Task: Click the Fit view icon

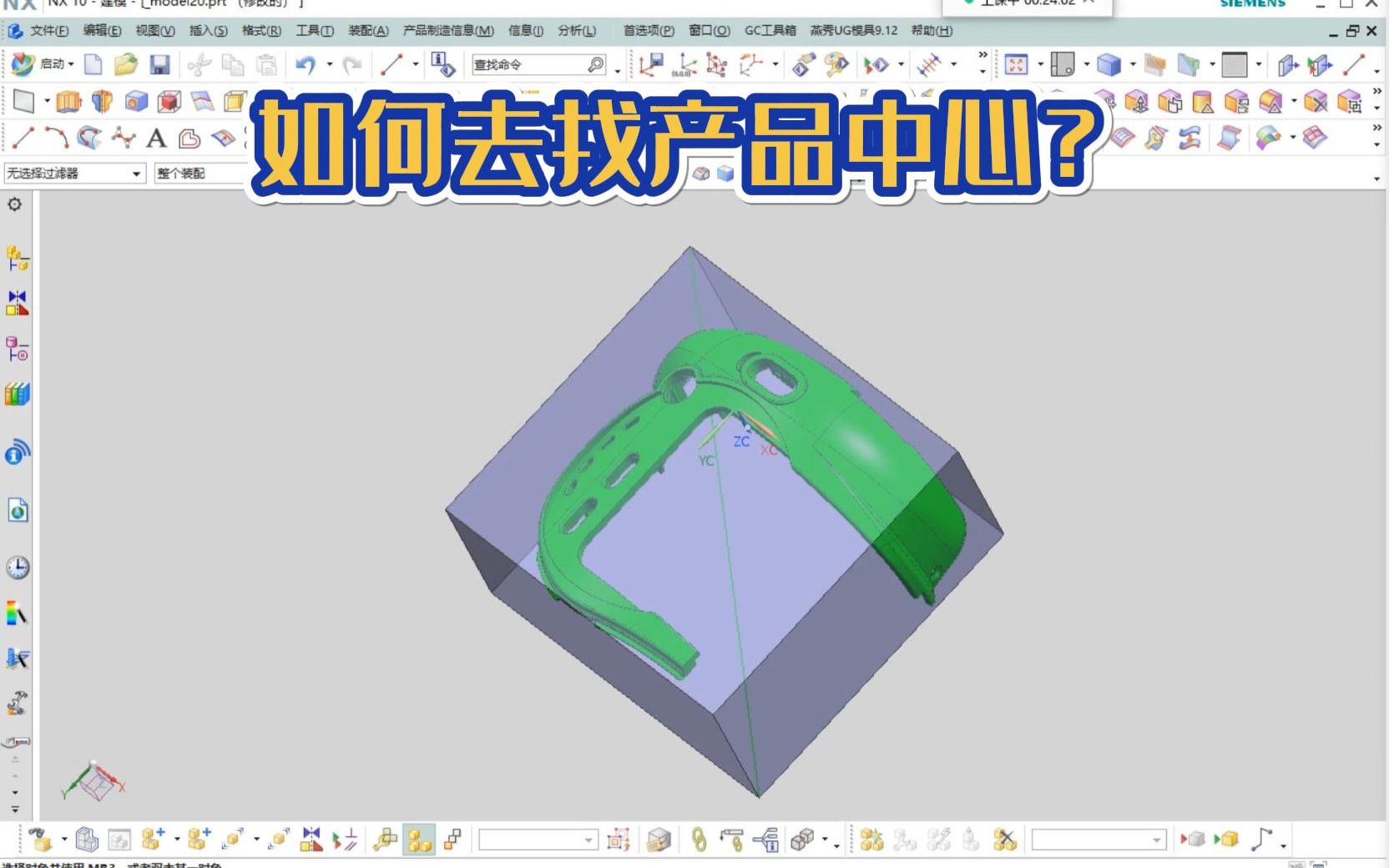Action: coord(1016,64)
